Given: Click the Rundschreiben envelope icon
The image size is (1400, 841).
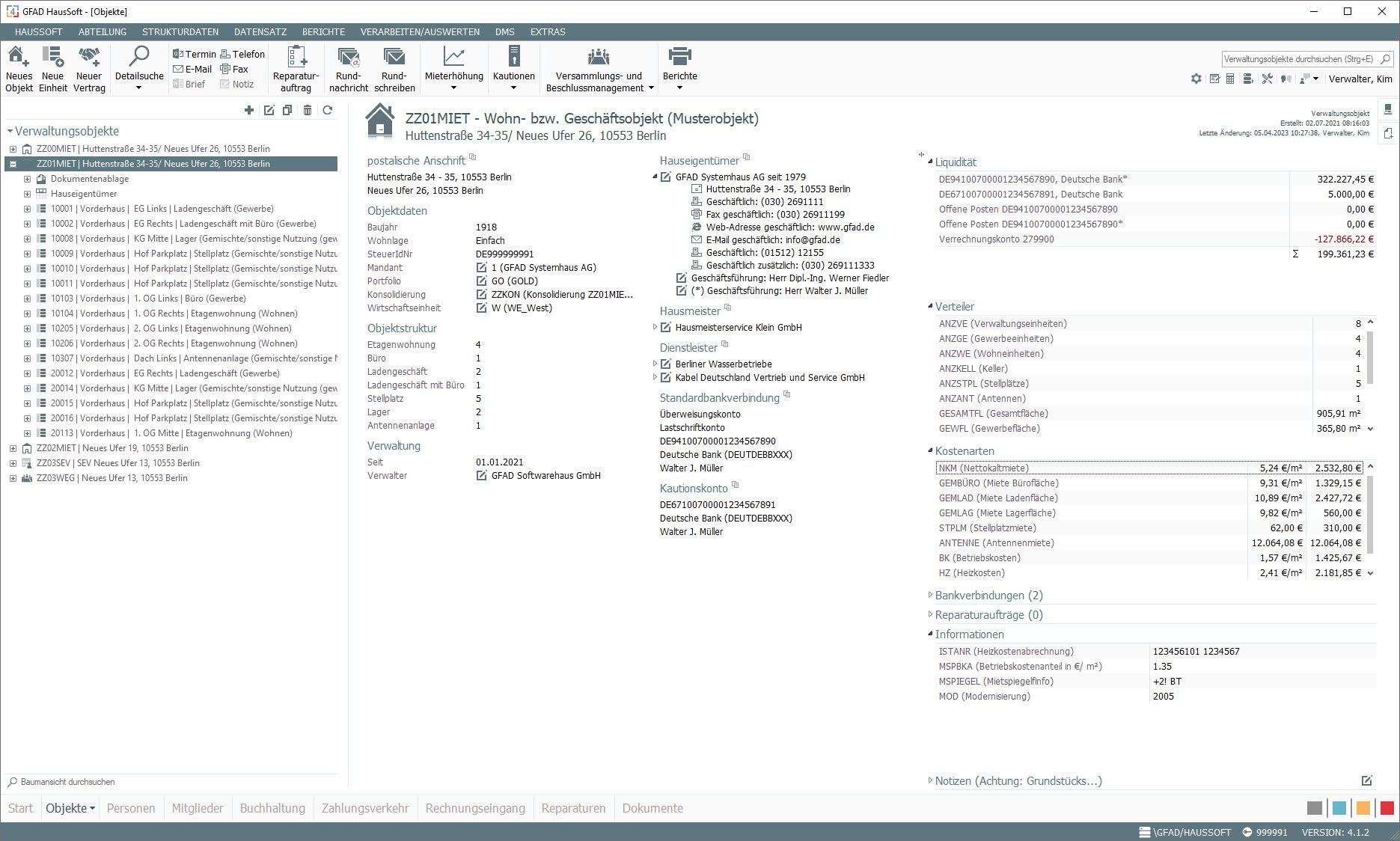Looking at the screenshot, I should pyautogui.click(x=394, y=57).
